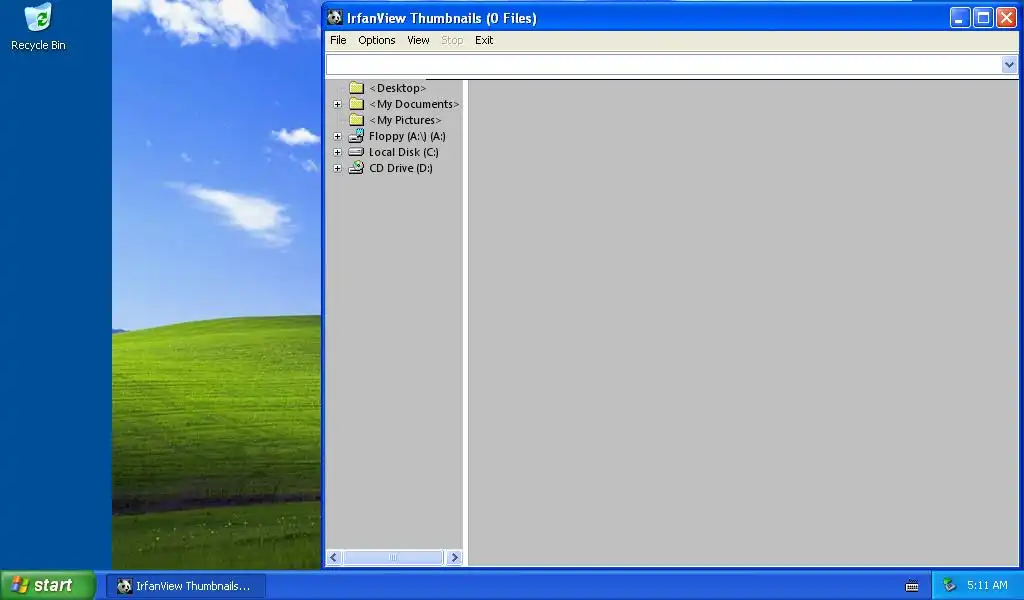Open the Options menu
The width and height of the screenshot is (1024, 600).
pos(376,40)
